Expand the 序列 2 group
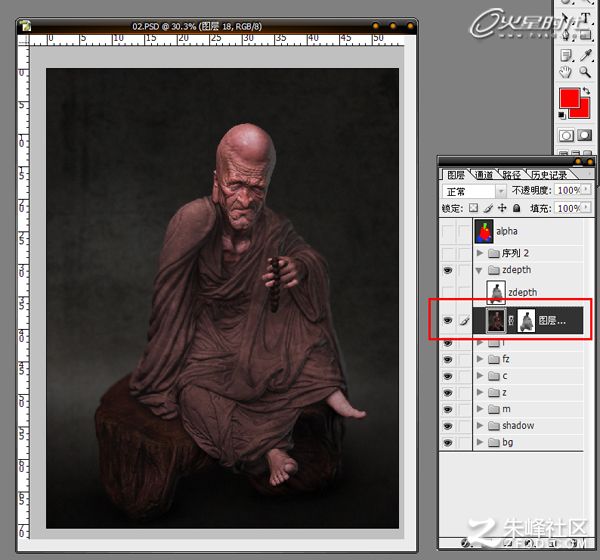600x560 pixels. click(x=480, y=253)
